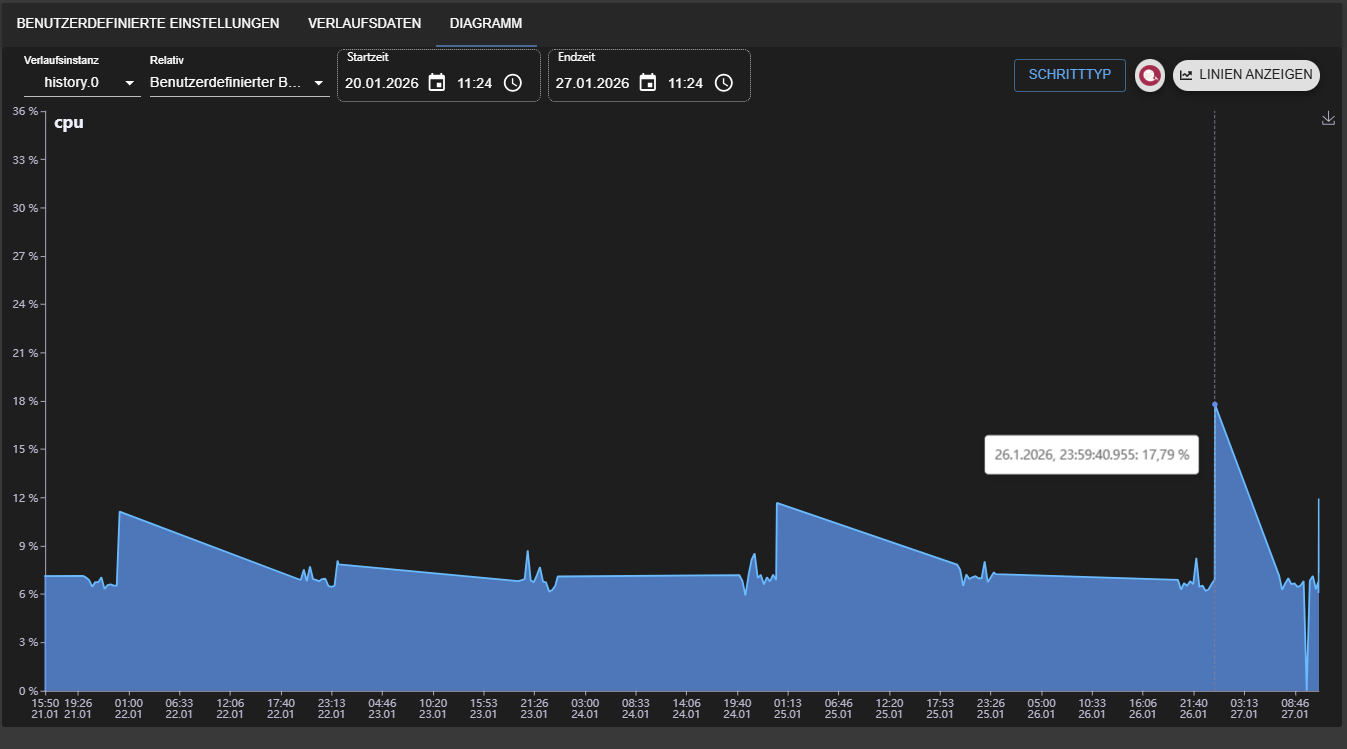Open the calendar picker for Endzeit
This screenshot has width=1347, height=749.
tap(648, 83)
